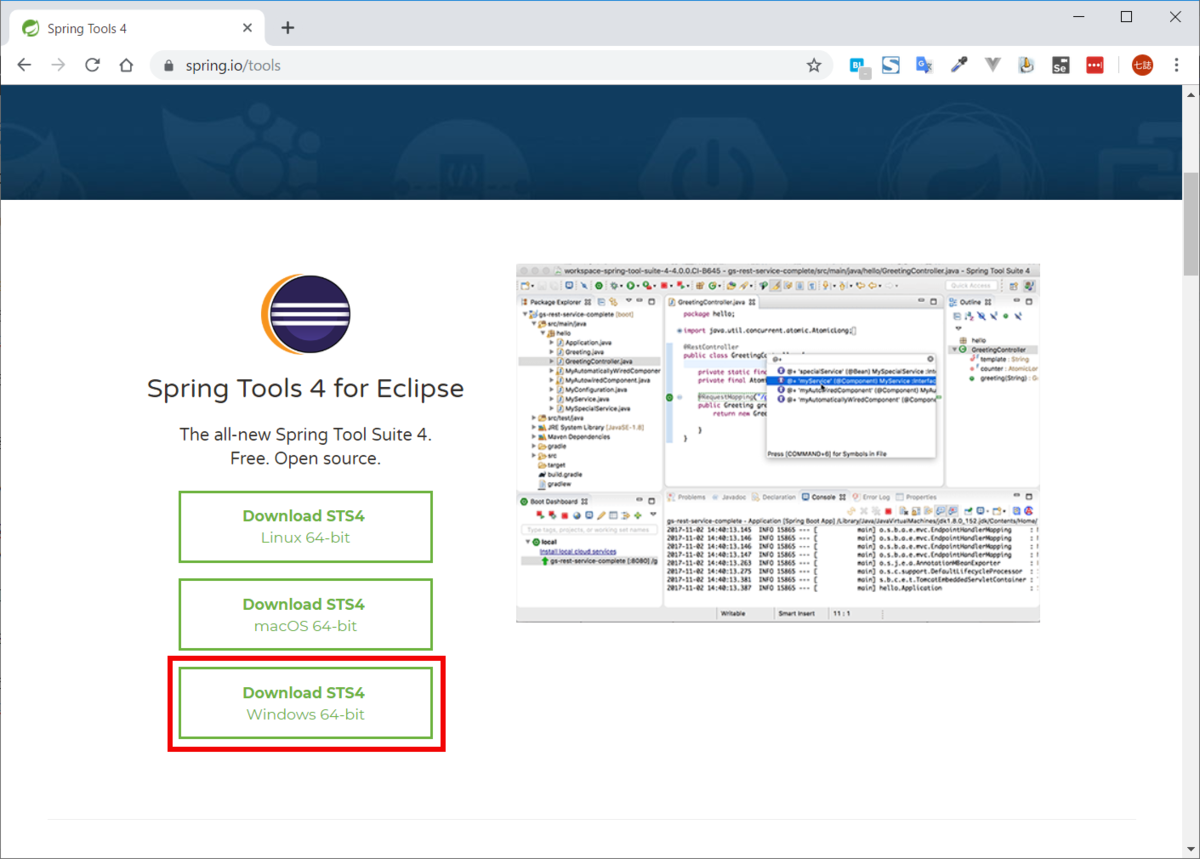Click the 'Free. Open source.' text

point(305,459)
